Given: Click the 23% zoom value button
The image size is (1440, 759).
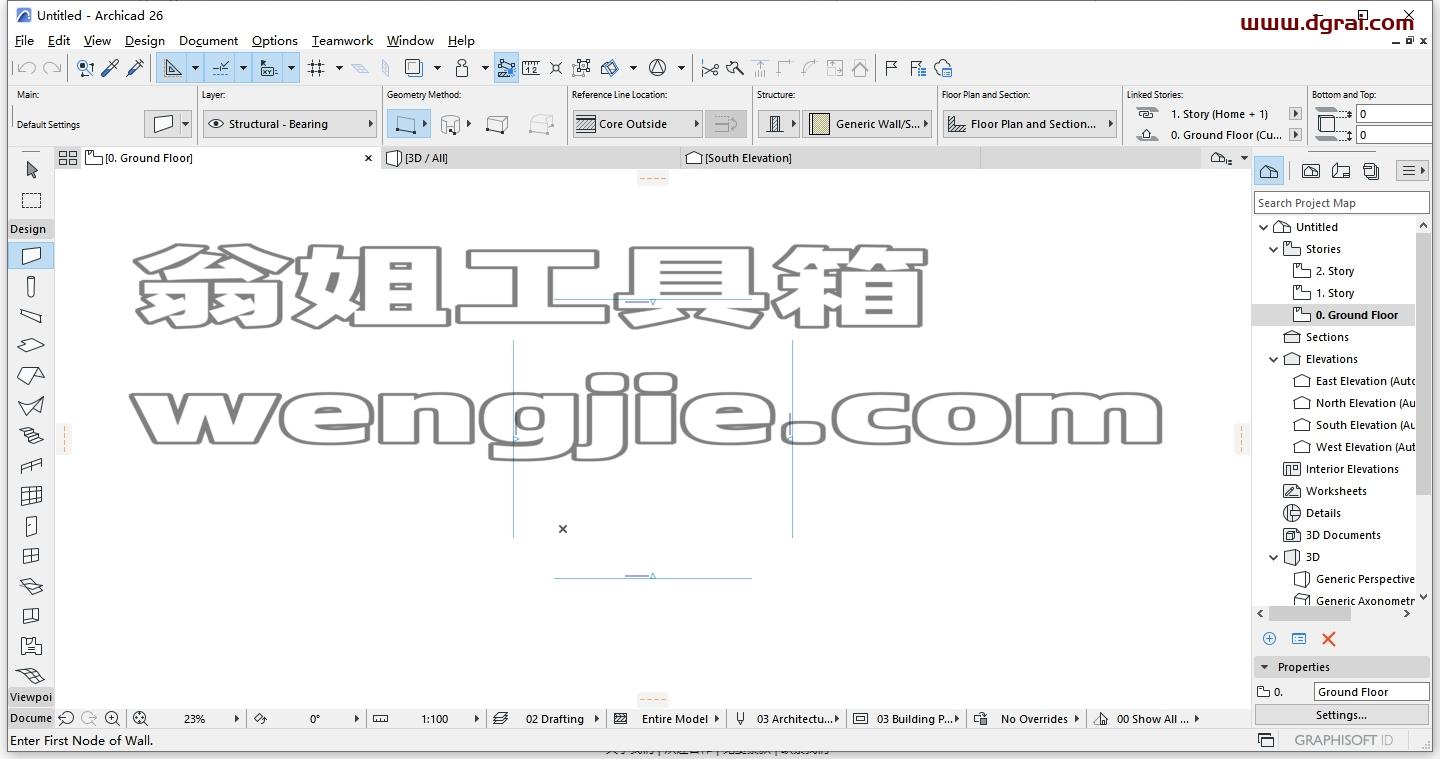Looking at the screenshot, I should 195,719.
